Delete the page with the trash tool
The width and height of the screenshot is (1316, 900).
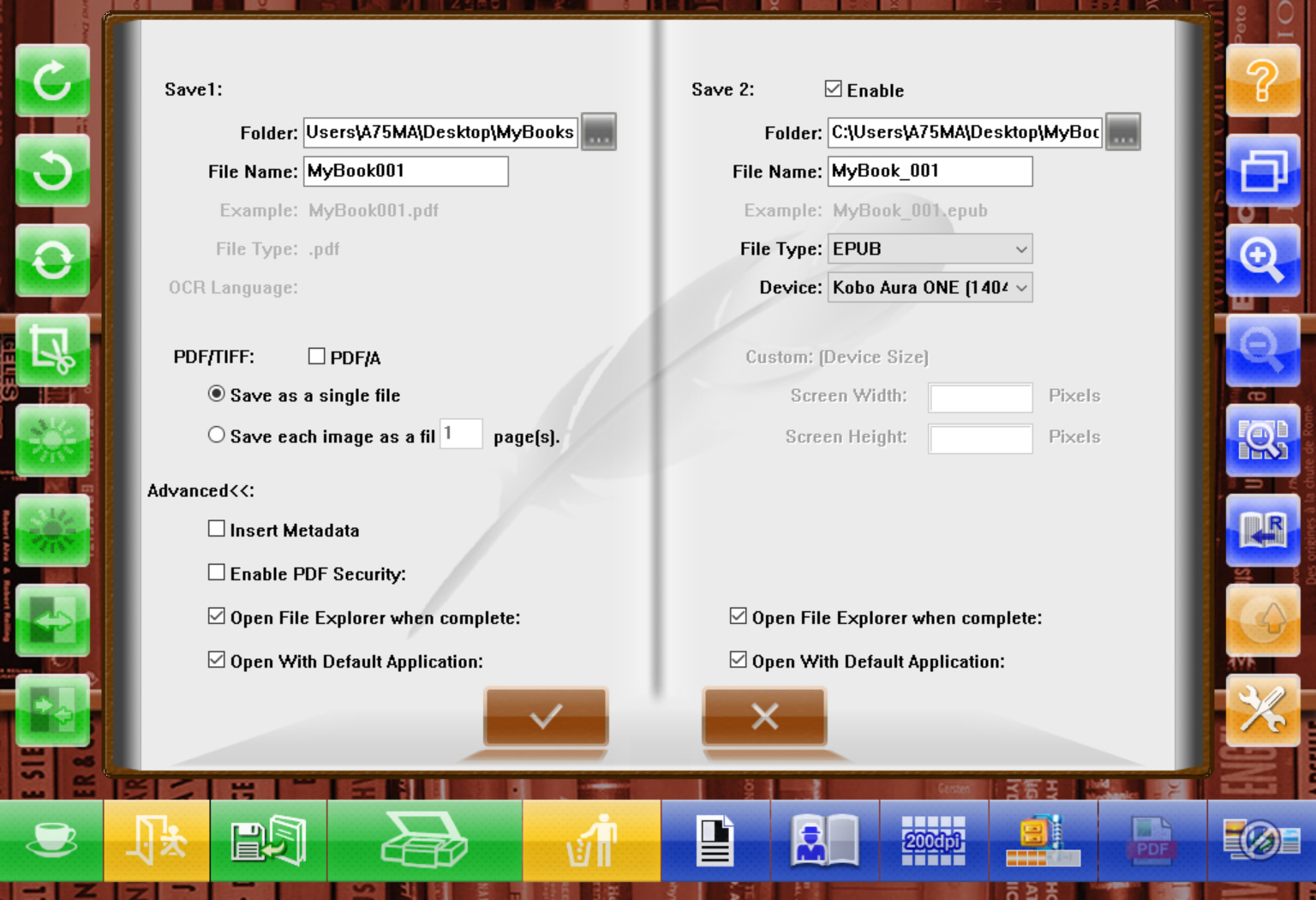(x=592, y=840)
